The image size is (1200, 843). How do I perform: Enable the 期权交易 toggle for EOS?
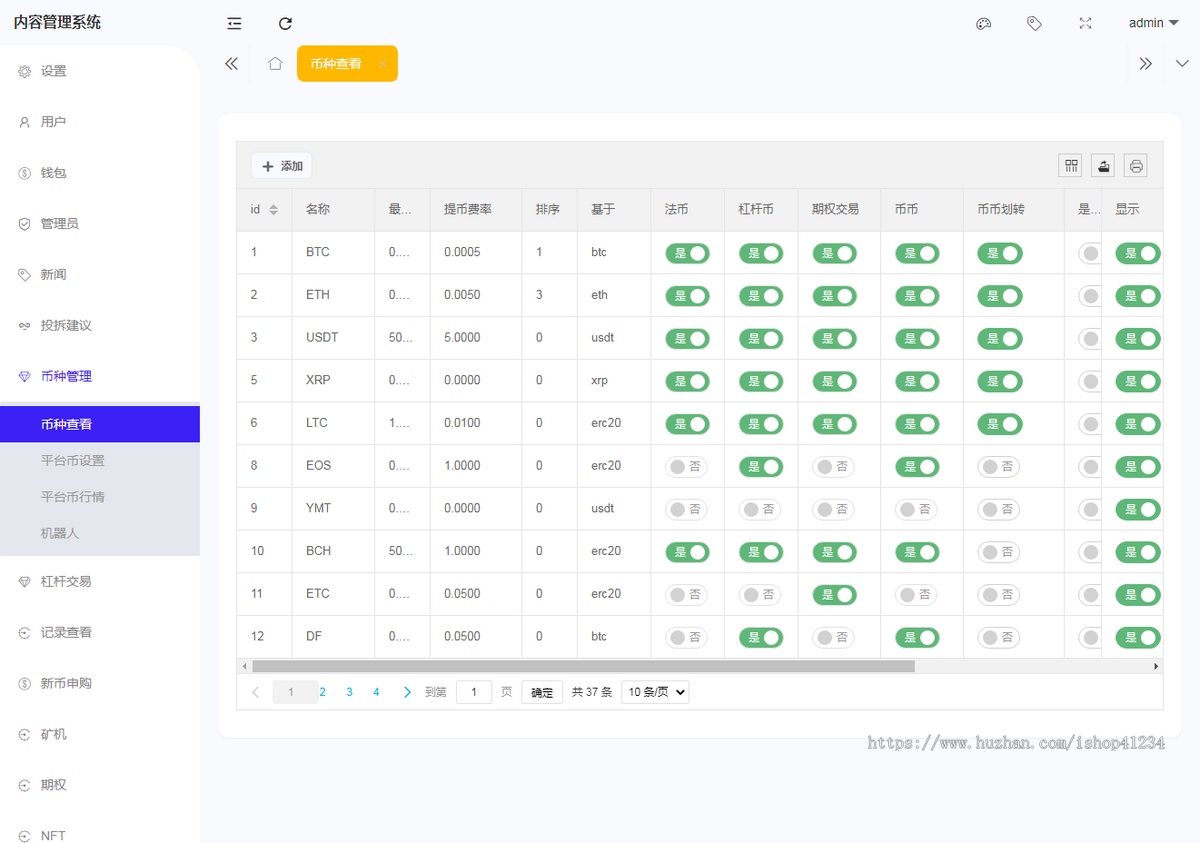point(834,466)
